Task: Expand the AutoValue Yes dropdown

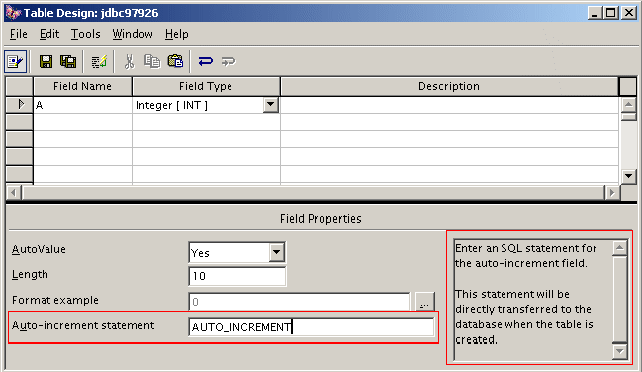Action: click(x=277, y=253)
